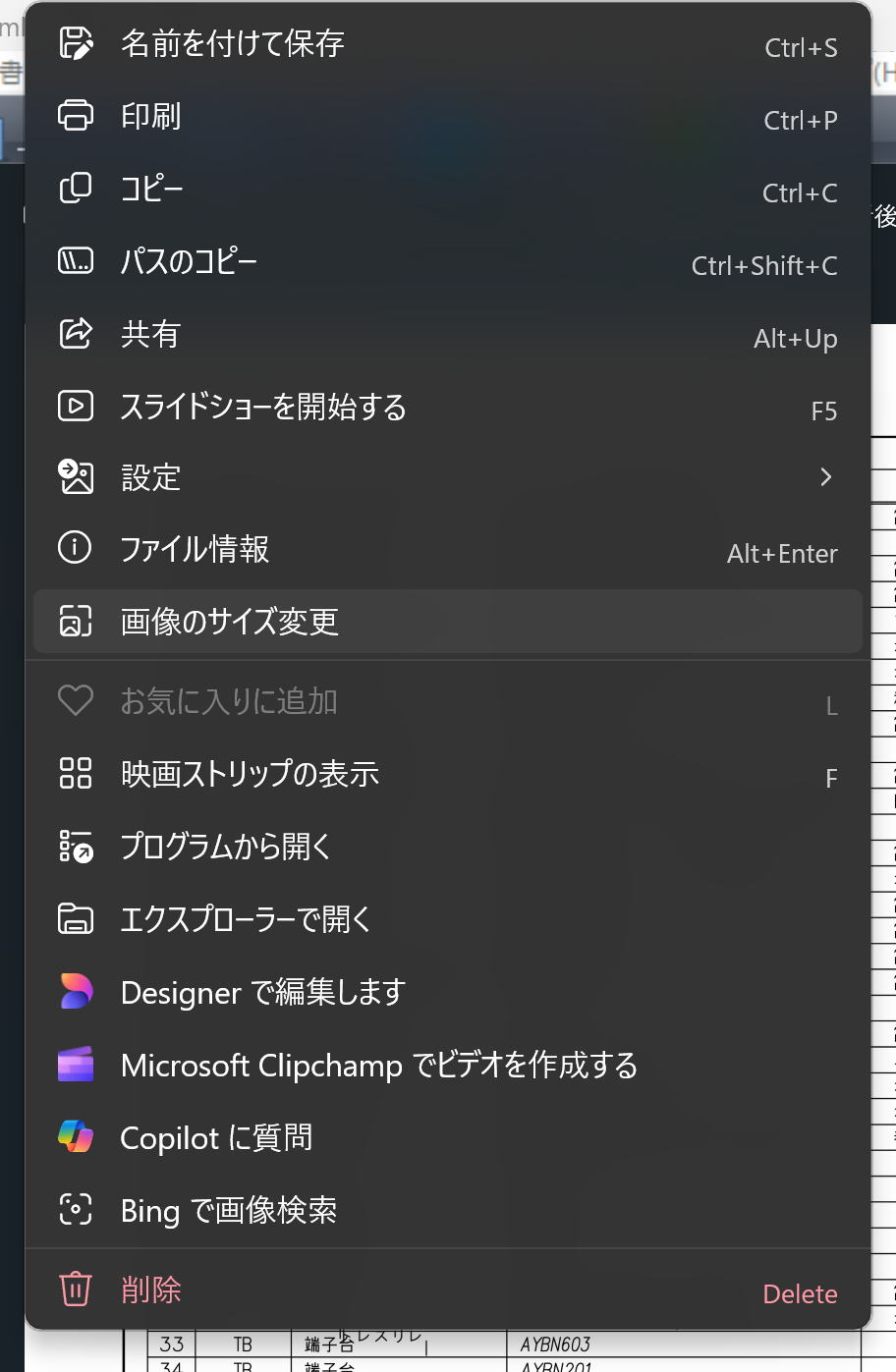Click the Clipchamp purple icon
896x1372 pixels.
tap(76, 1065)
